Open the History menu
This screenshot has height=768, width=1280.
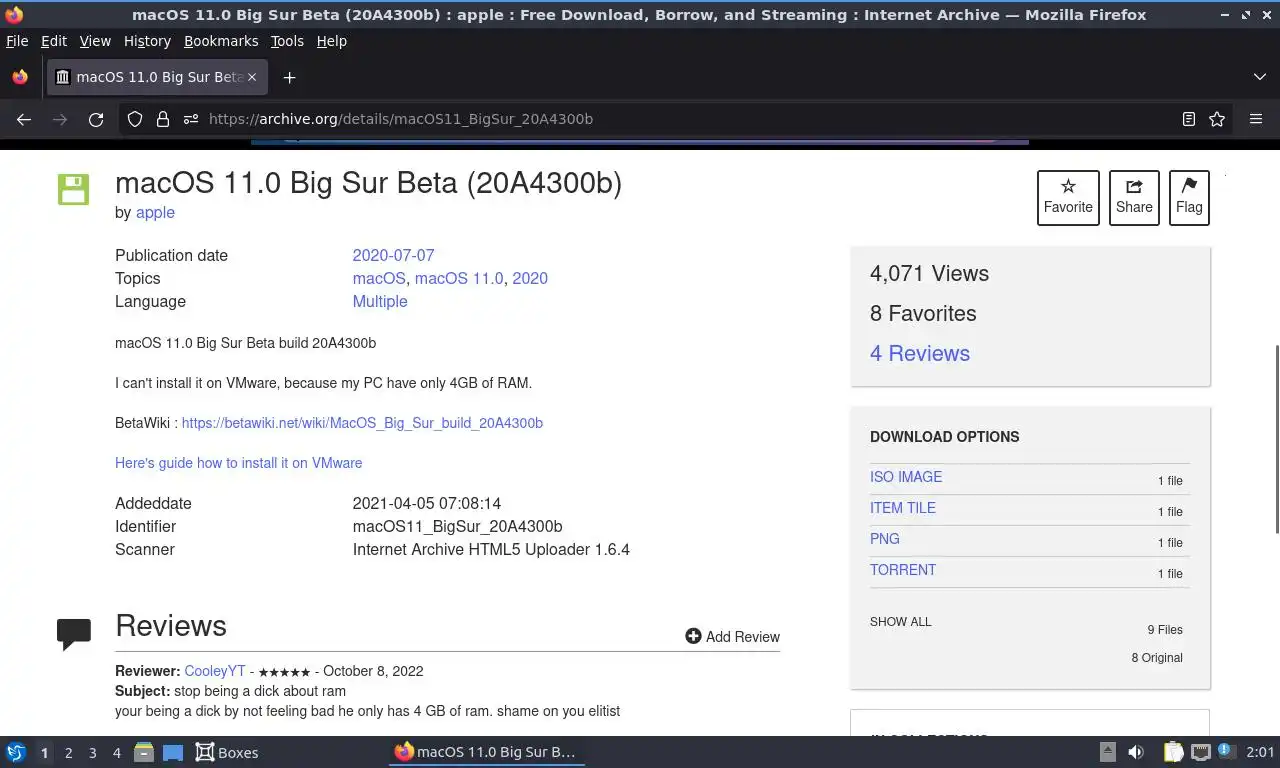147,41
